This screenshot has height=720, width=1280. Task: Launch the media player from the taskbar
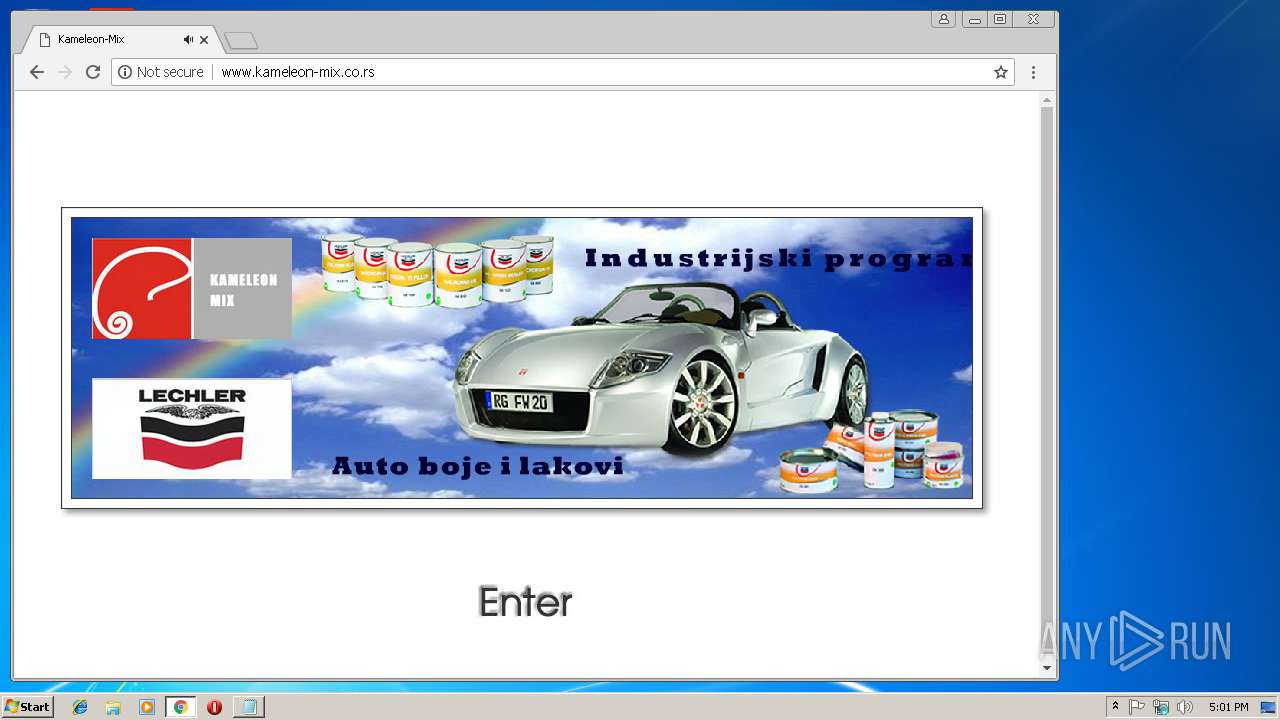pyautogui.click(x=147, y=707)
